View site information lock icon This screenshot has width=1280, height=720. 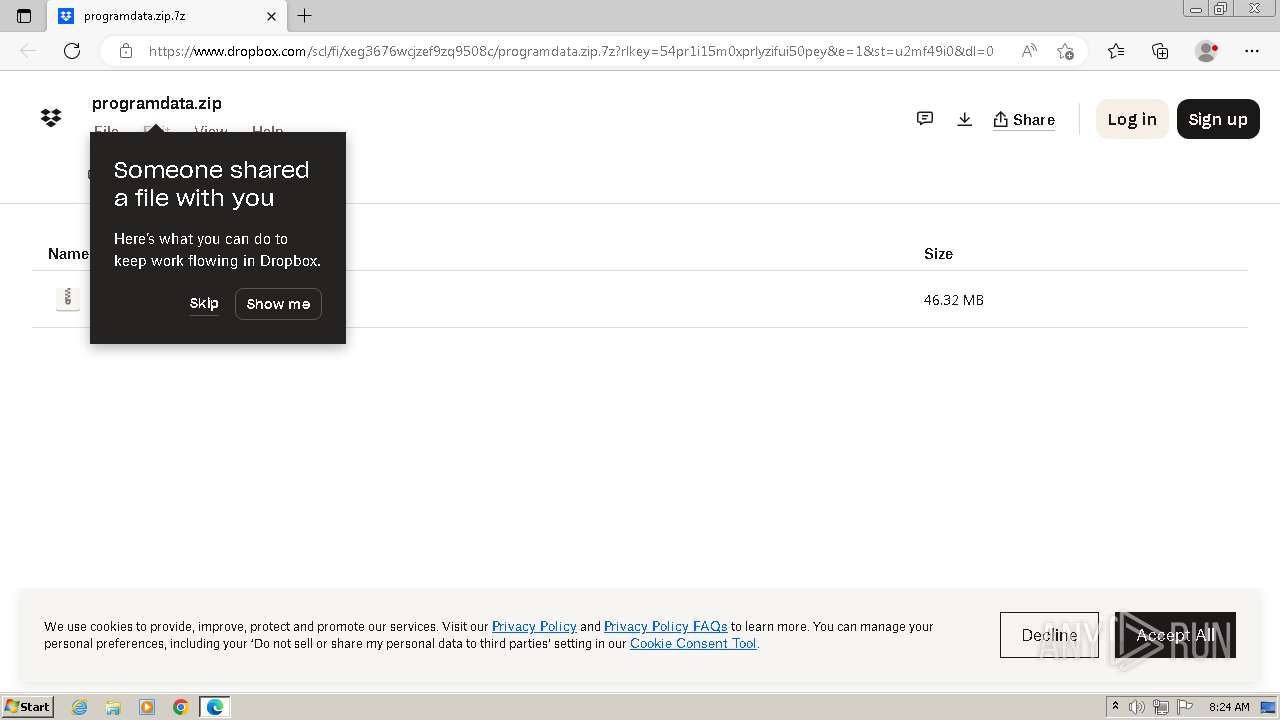126,51
